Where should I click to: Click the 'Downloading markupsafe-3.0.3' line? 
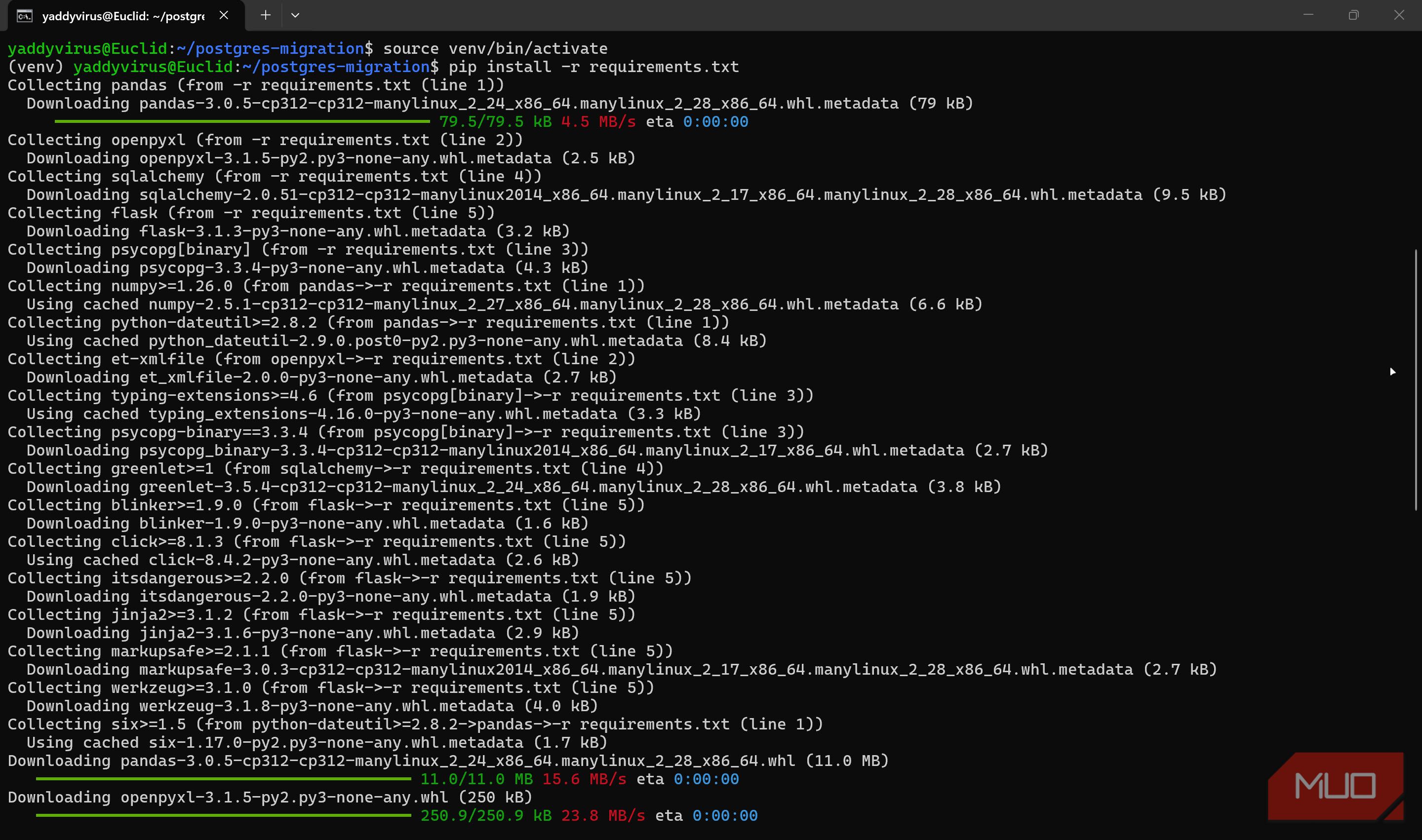click(x=622, y=669)
